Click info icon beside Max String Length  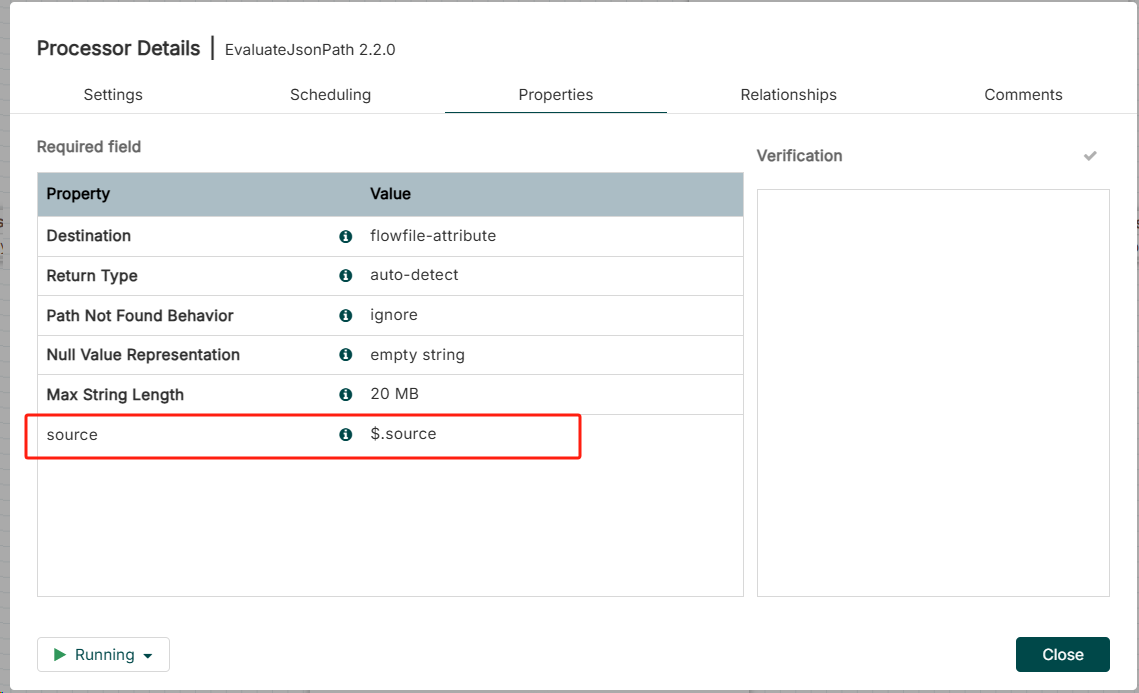[346, 394]
